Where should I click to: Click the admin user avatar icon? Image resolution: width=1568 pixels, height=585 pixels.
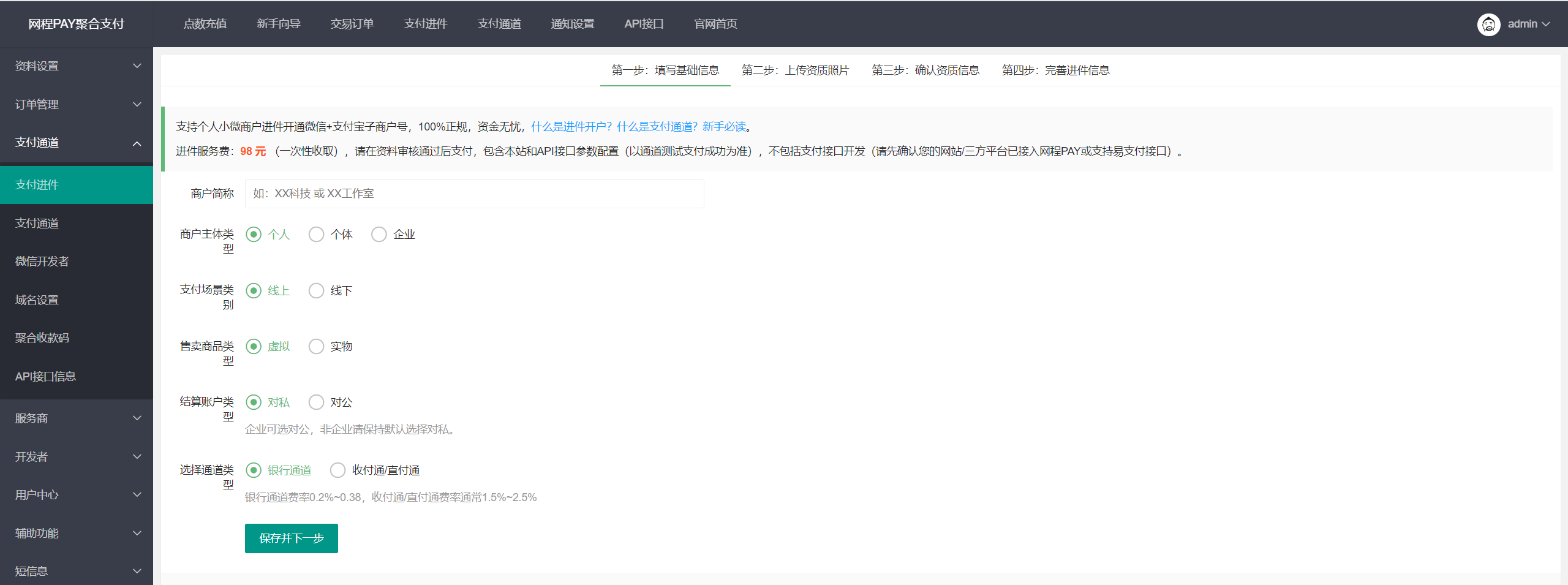pyautogui.click(x=1488, y=25)
